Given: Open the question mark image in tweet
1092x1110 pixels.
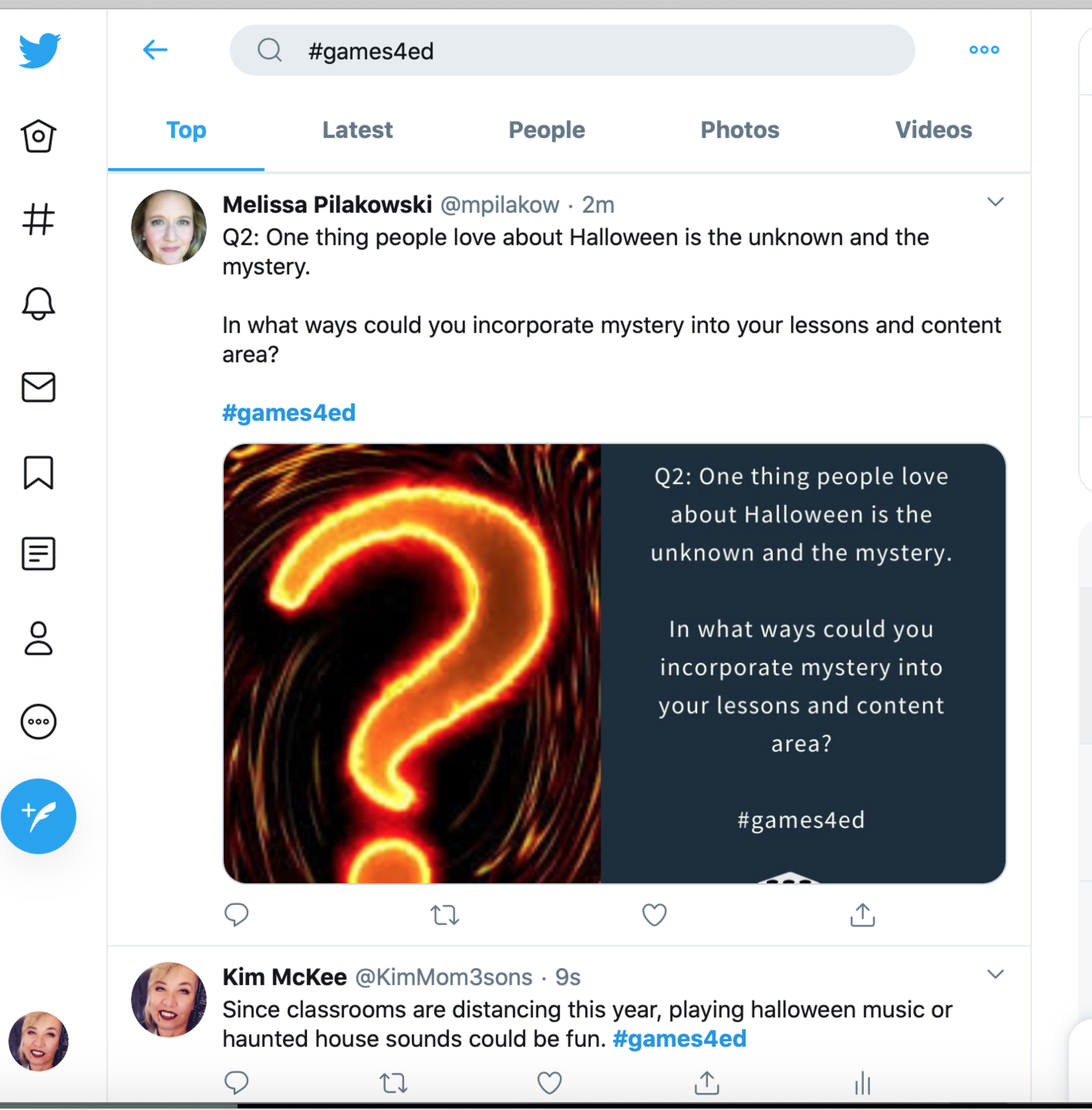Looking at the screenshot, I should click(x=412, y=663).
